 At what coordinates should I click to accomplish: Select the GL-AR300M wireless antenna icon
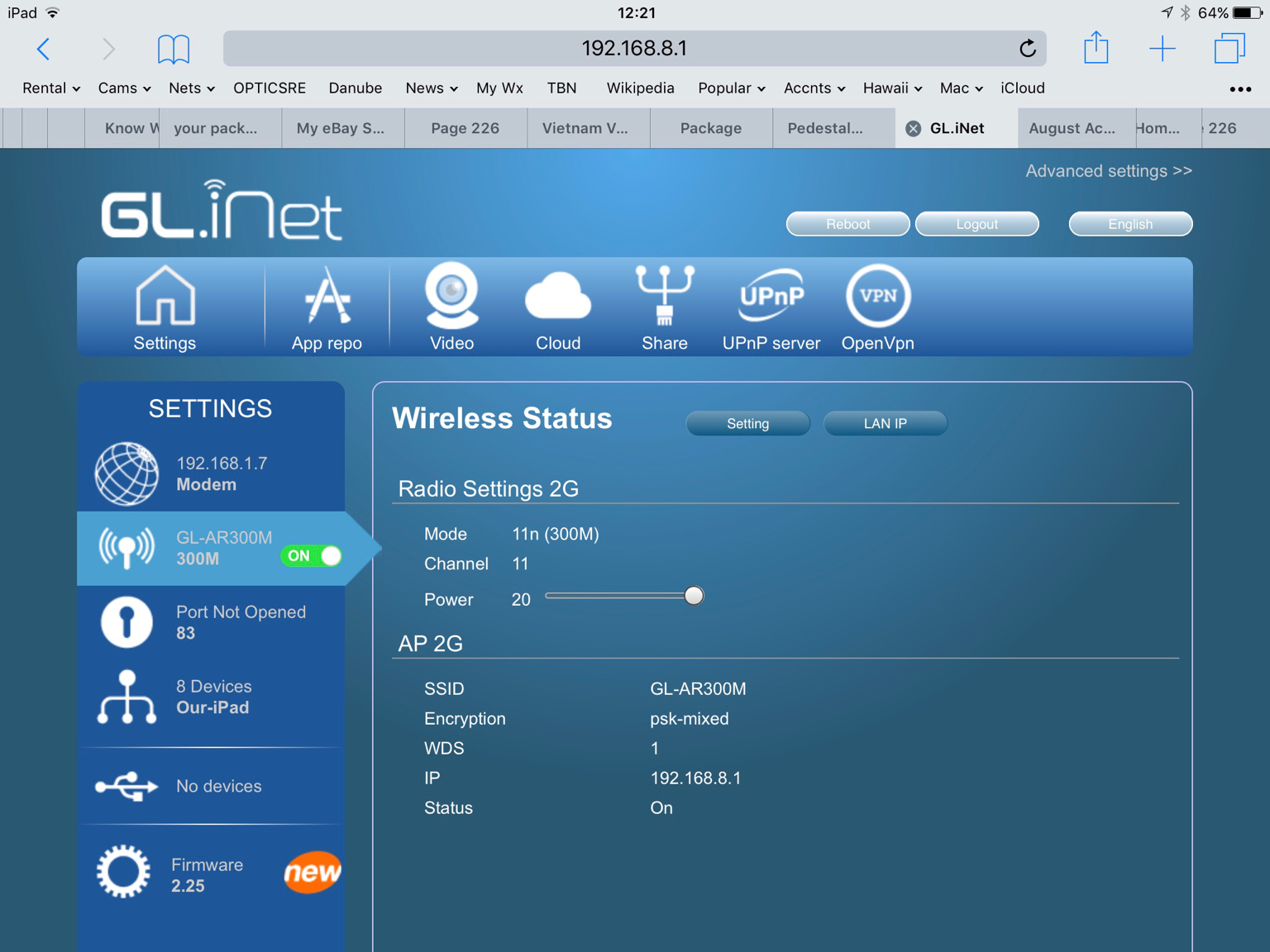(127, 548)
